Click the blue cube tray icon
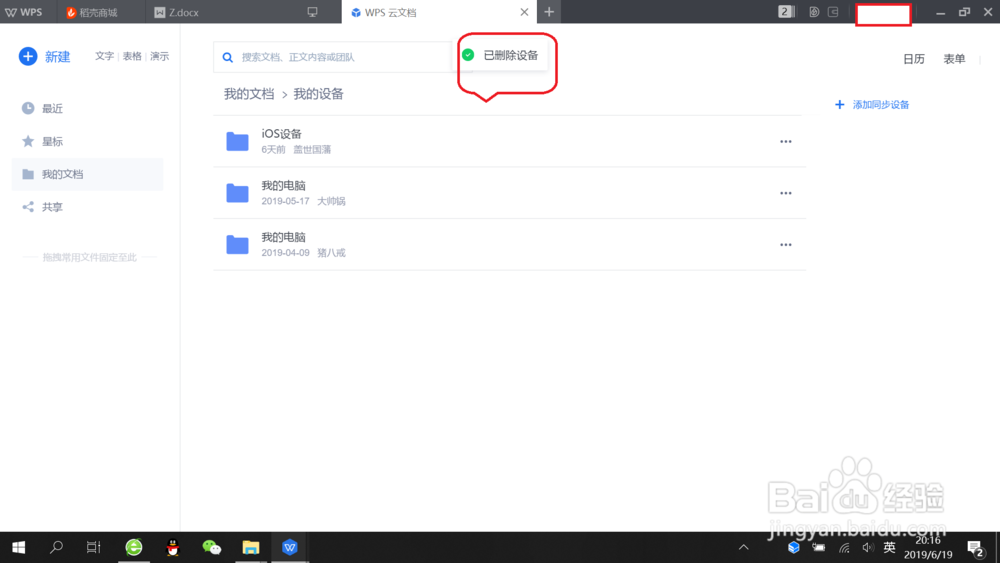Image resolution: width=1000 pixels, height=563 pixels. tap(793, 547)
